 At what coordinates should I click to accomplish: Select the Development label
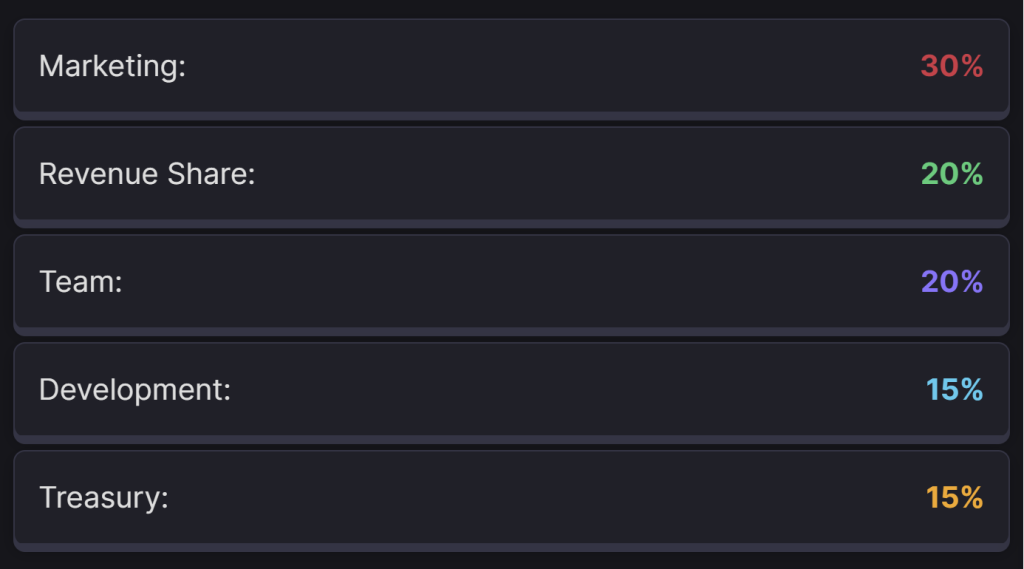[x=135, y=390]
